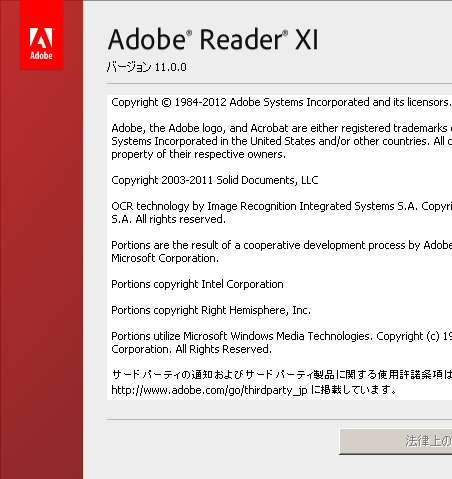The image size is (452, 479).
Task: Click the Adobe Reader XI title
Action: click(x=213, y=39)
